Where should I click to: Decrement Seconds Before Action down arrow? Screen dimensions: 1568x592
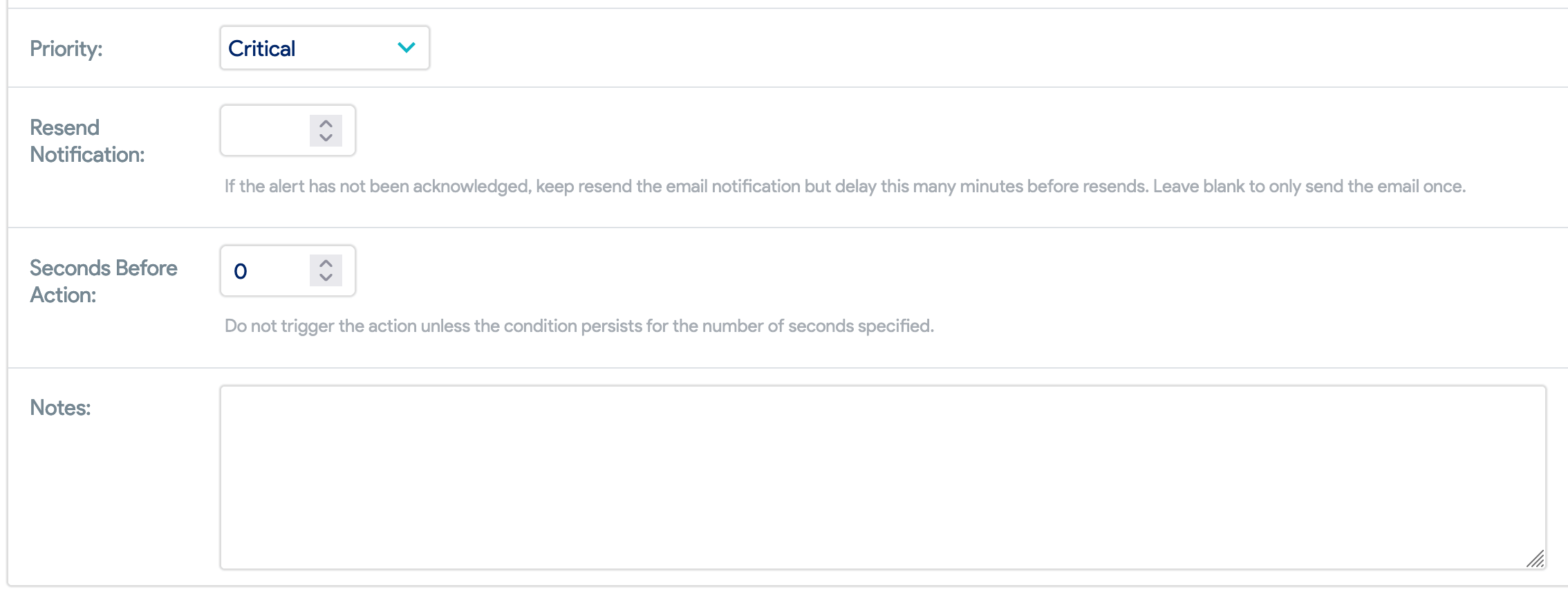pyautogui.click(x=326, y=278)
